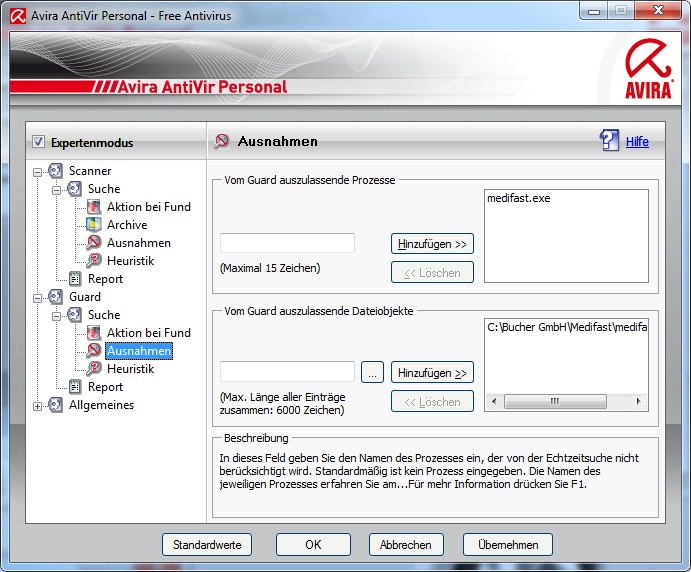Image resolution: width=691 pixels, height=572 pixels.
Task: Select Scanner tree item label
Action: (x=90, y=171)
